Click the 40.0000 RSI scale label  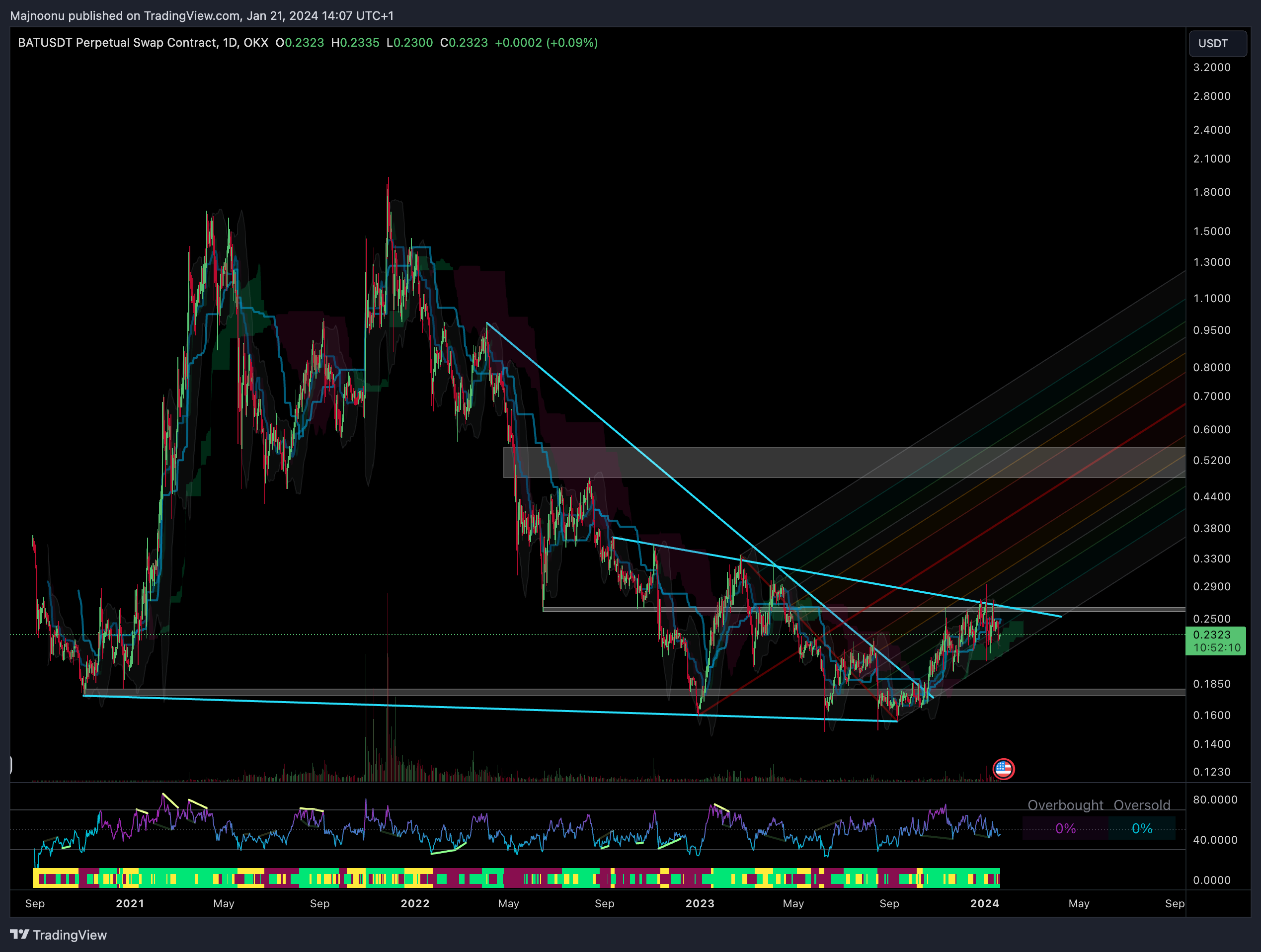coord(1215,840)
